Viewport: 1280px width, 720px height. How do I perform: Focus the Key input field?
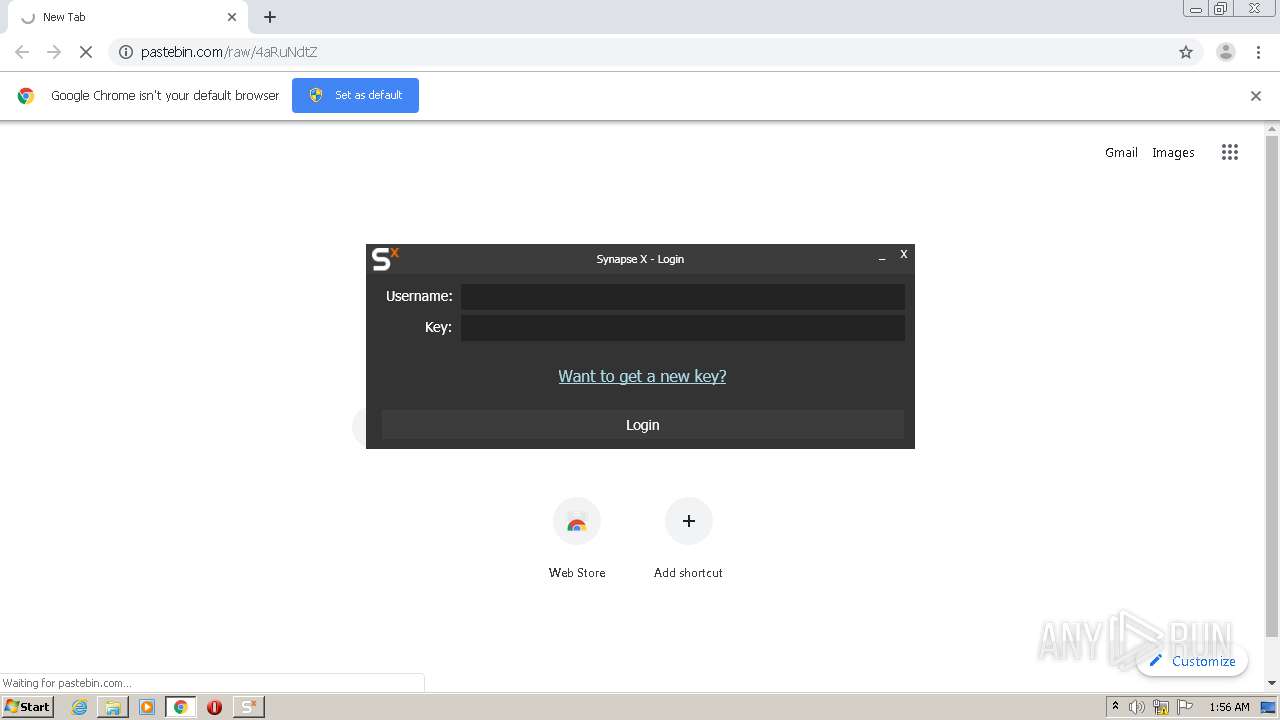point(683,328)
